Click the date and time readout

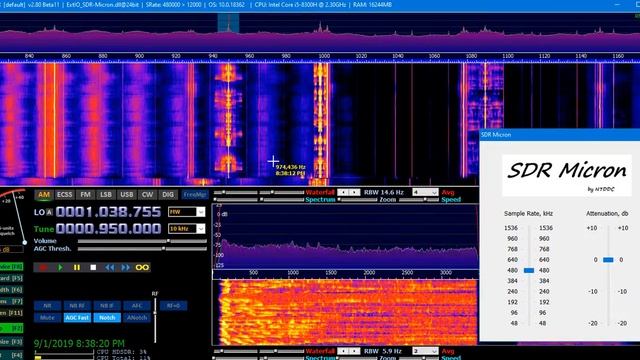click(79, 344)
